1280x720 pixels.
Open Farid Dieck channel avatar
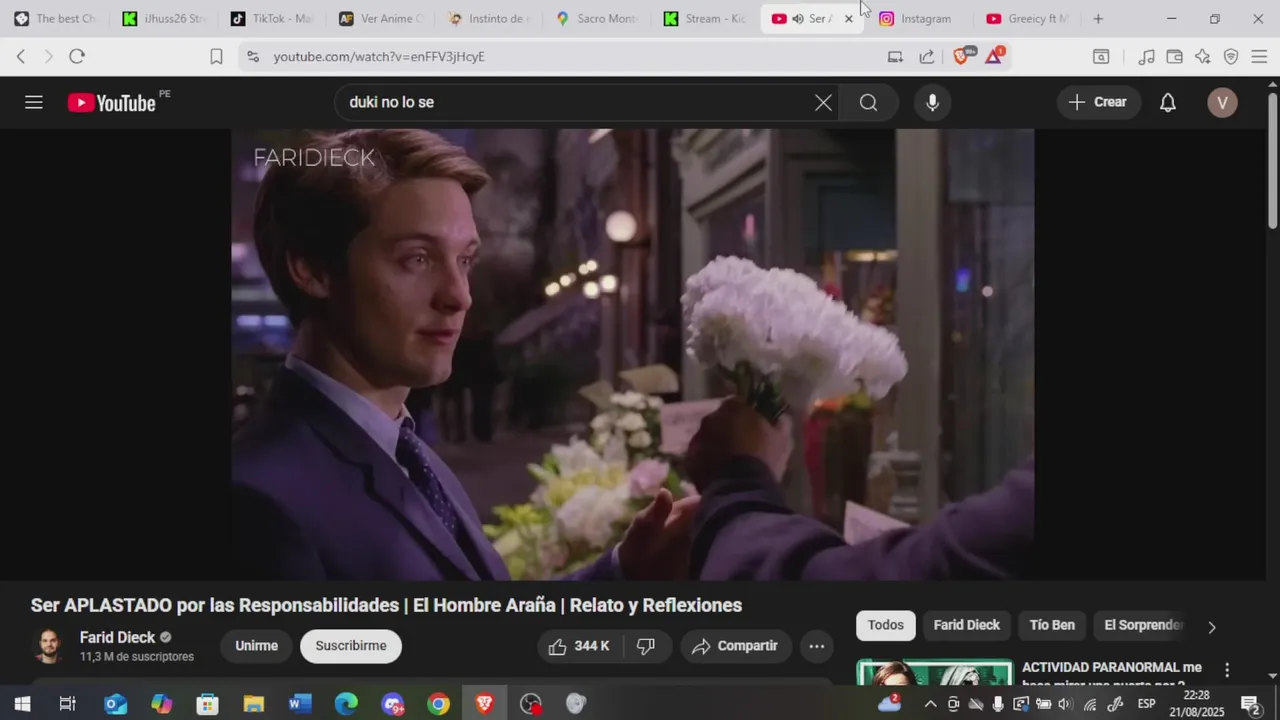[x=49, y=646]
